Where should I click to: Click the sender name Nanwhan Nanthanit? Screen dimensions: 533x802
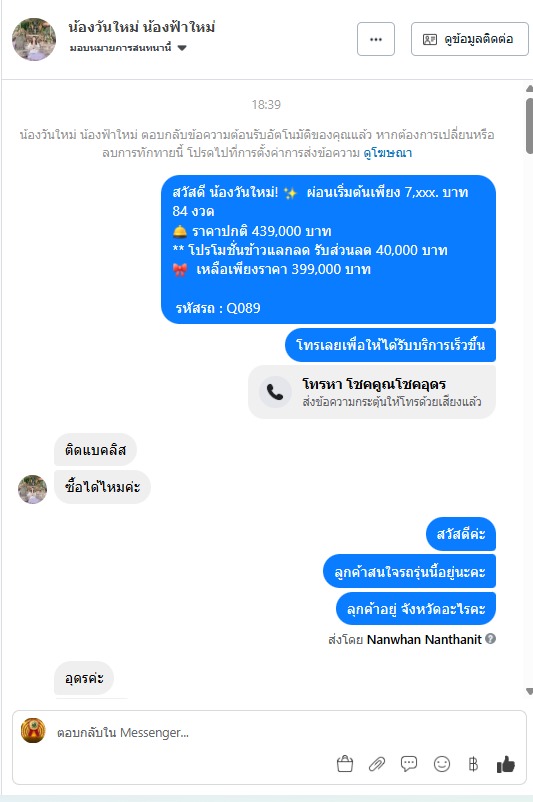click(424, 639)
